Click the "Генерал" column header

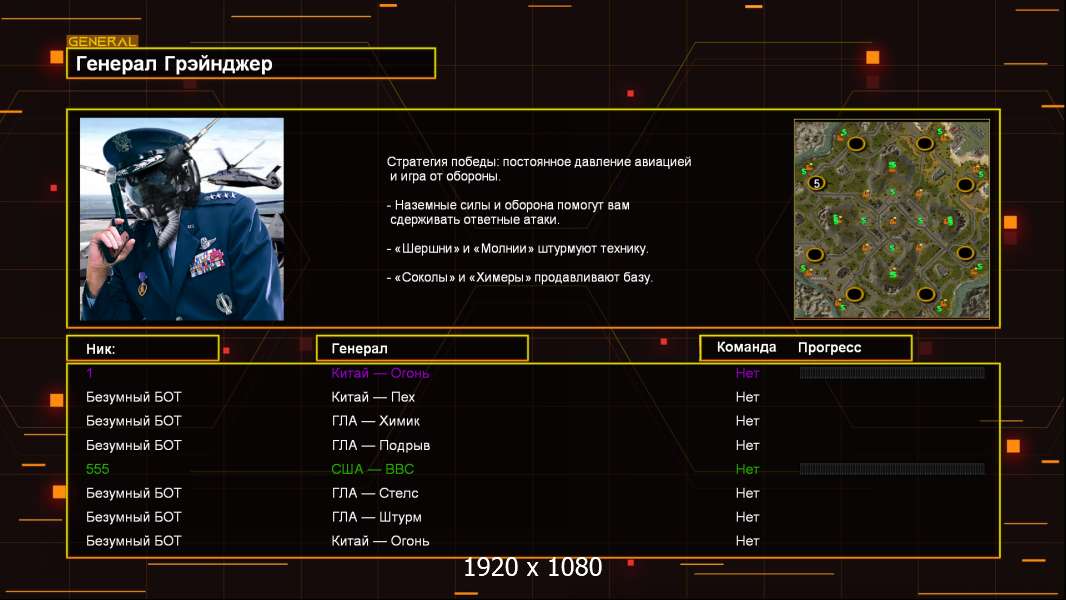tap(421, 348)
